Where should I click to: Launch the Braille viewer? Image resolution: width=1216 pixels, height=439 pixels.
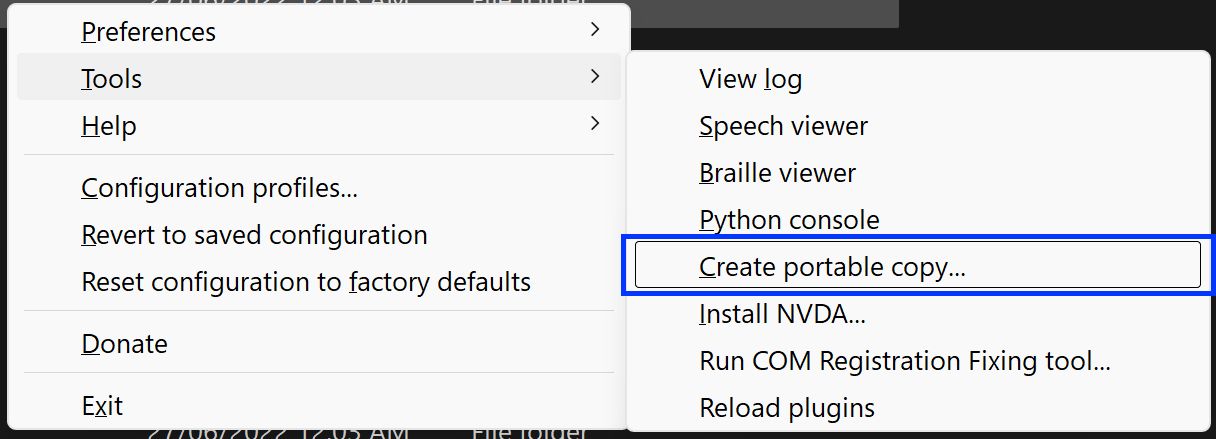point(777,173)
